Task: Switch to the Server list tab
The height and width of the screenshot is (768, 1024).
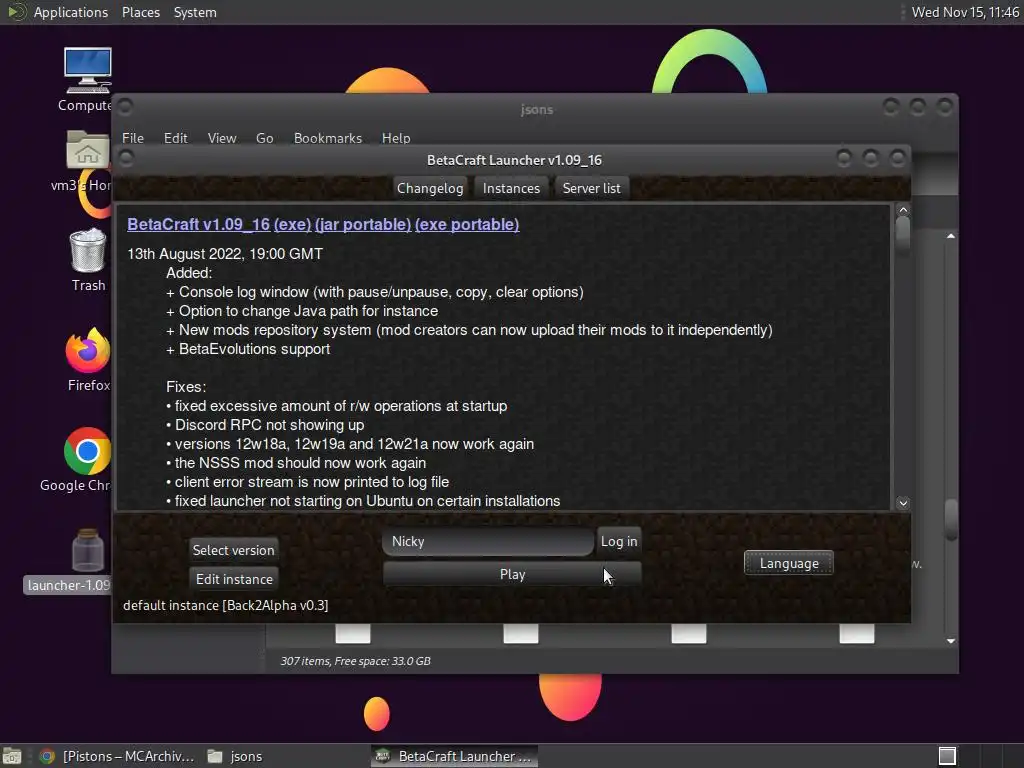Action: coord(592,188)
